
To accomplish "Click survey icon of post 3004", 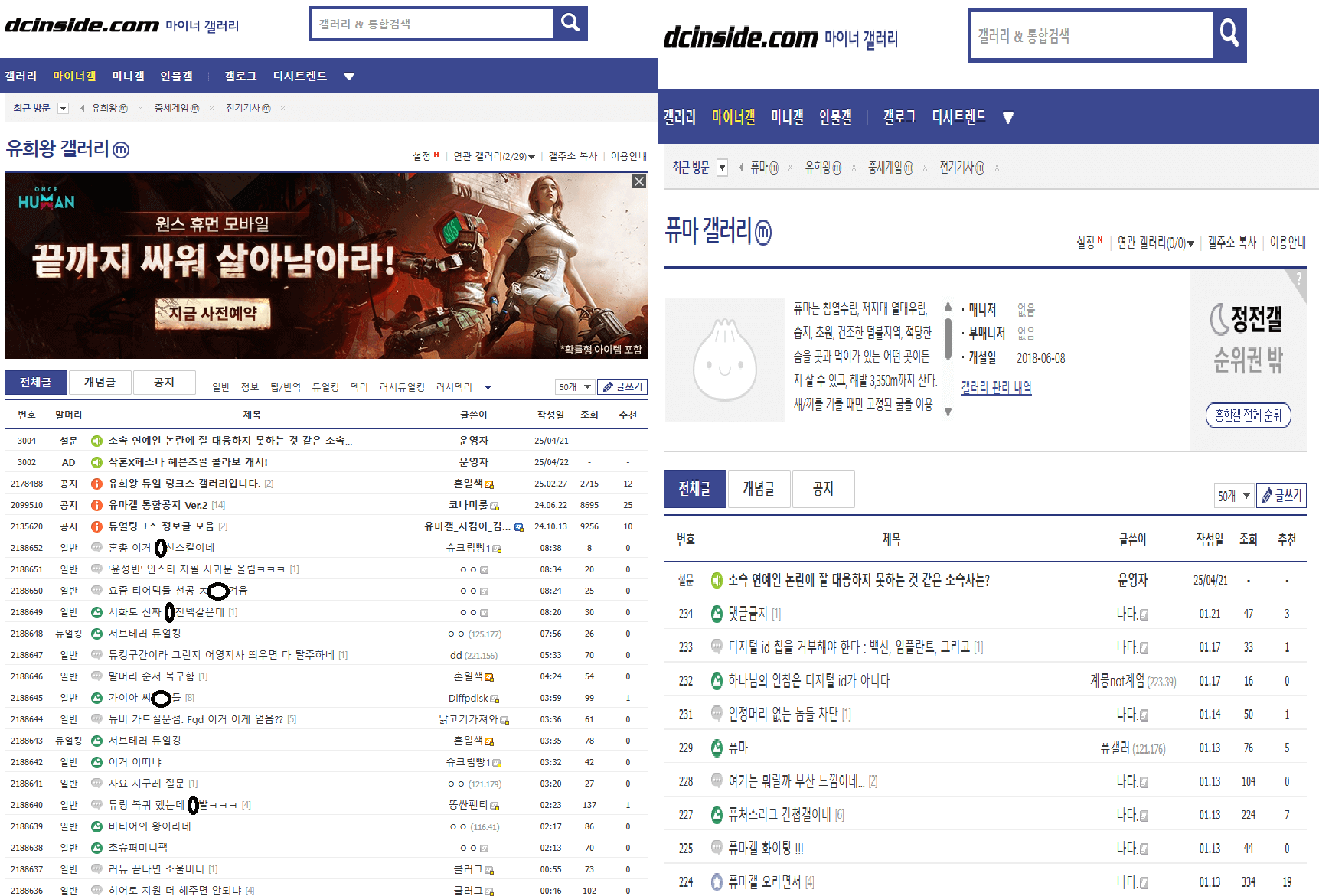I will [97, 441].
